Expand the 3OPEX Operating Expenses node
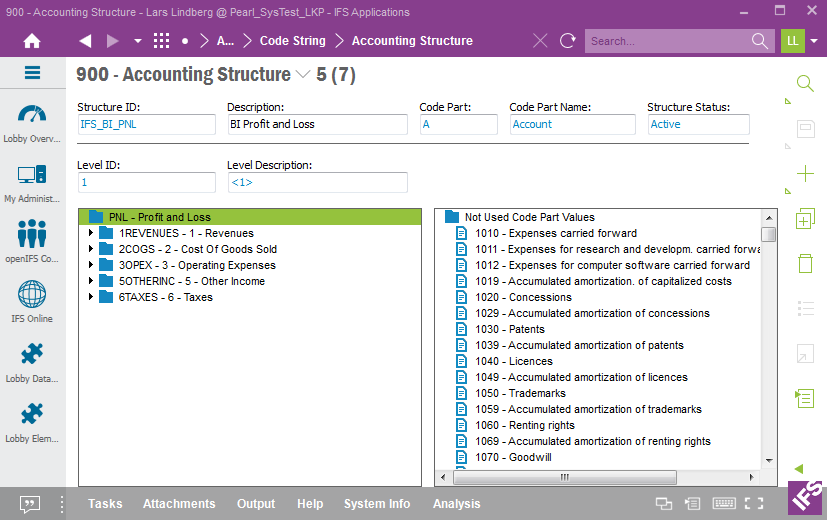The height and width of the screenshot is (520, 827). [92, 265]
